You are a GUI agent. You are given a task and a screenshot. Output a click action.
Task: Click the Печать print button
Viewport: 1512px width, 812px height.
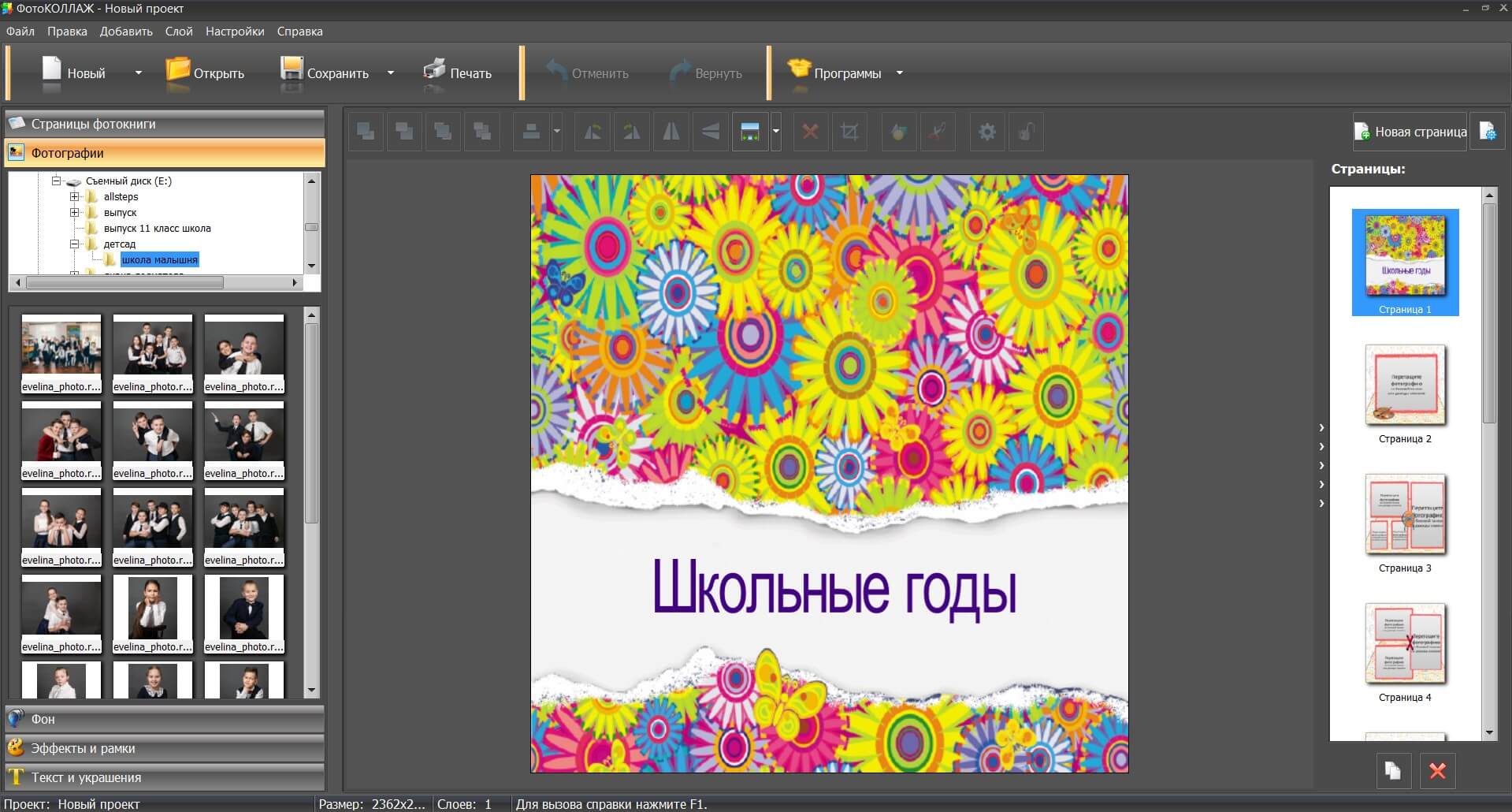(x=458, y=73)
